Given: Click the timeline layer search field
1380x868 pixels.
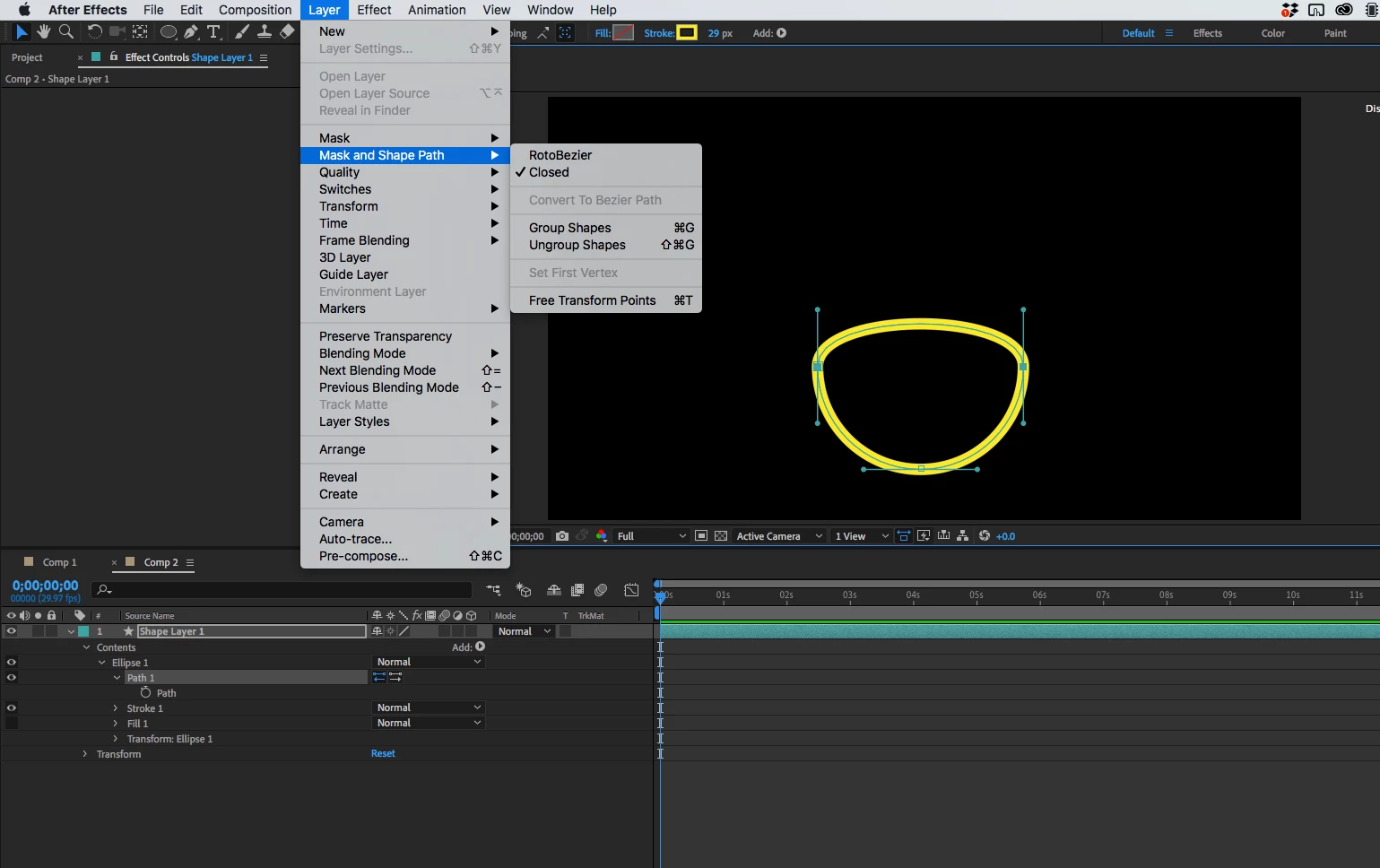Looking at the screenshot, I should [x=282, y=589].
